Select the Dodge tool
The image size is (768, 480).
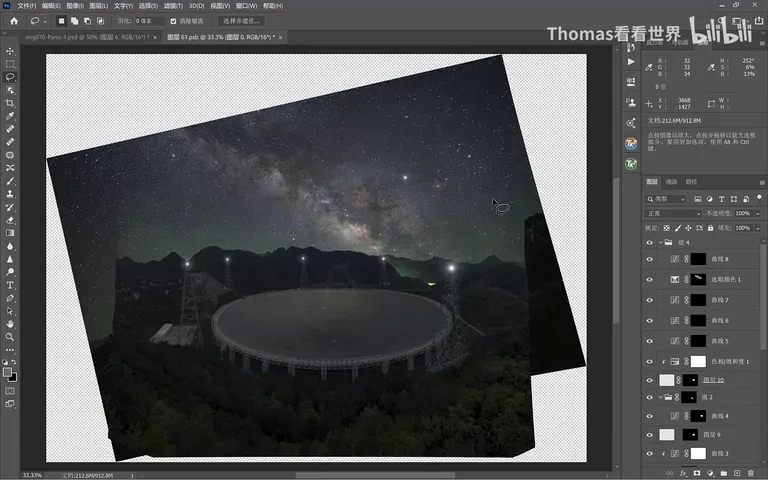click(10, 272)
